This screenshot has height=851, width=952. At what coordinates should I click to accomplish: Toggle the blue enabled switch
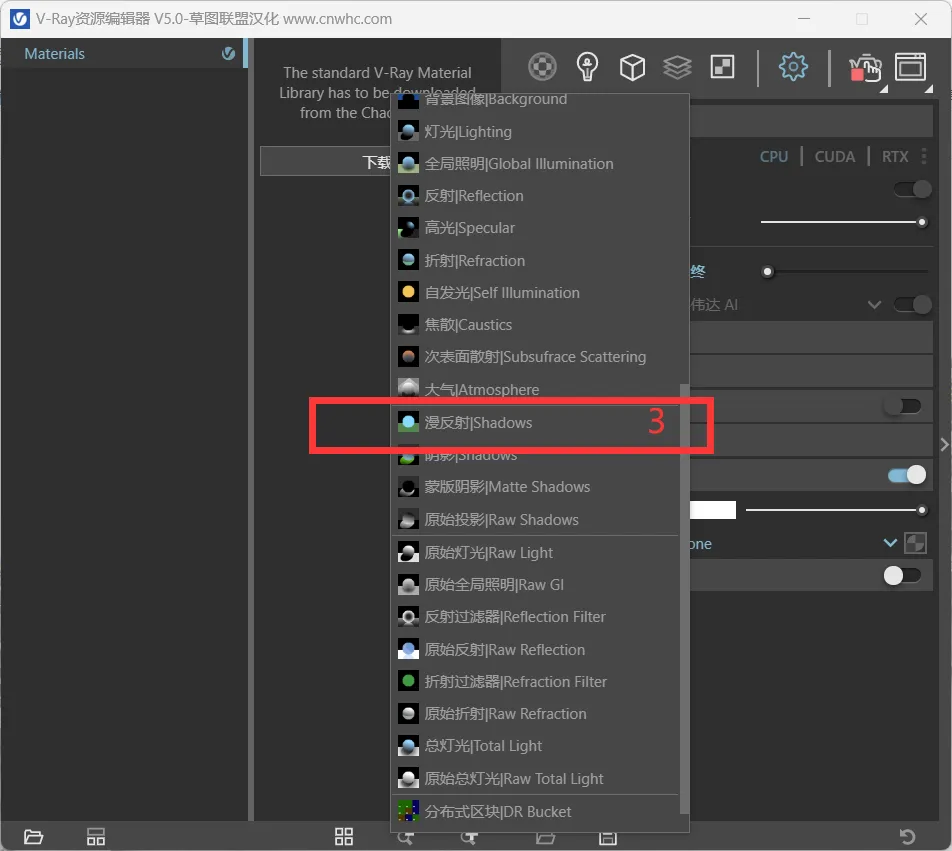[x=907, y=475]
